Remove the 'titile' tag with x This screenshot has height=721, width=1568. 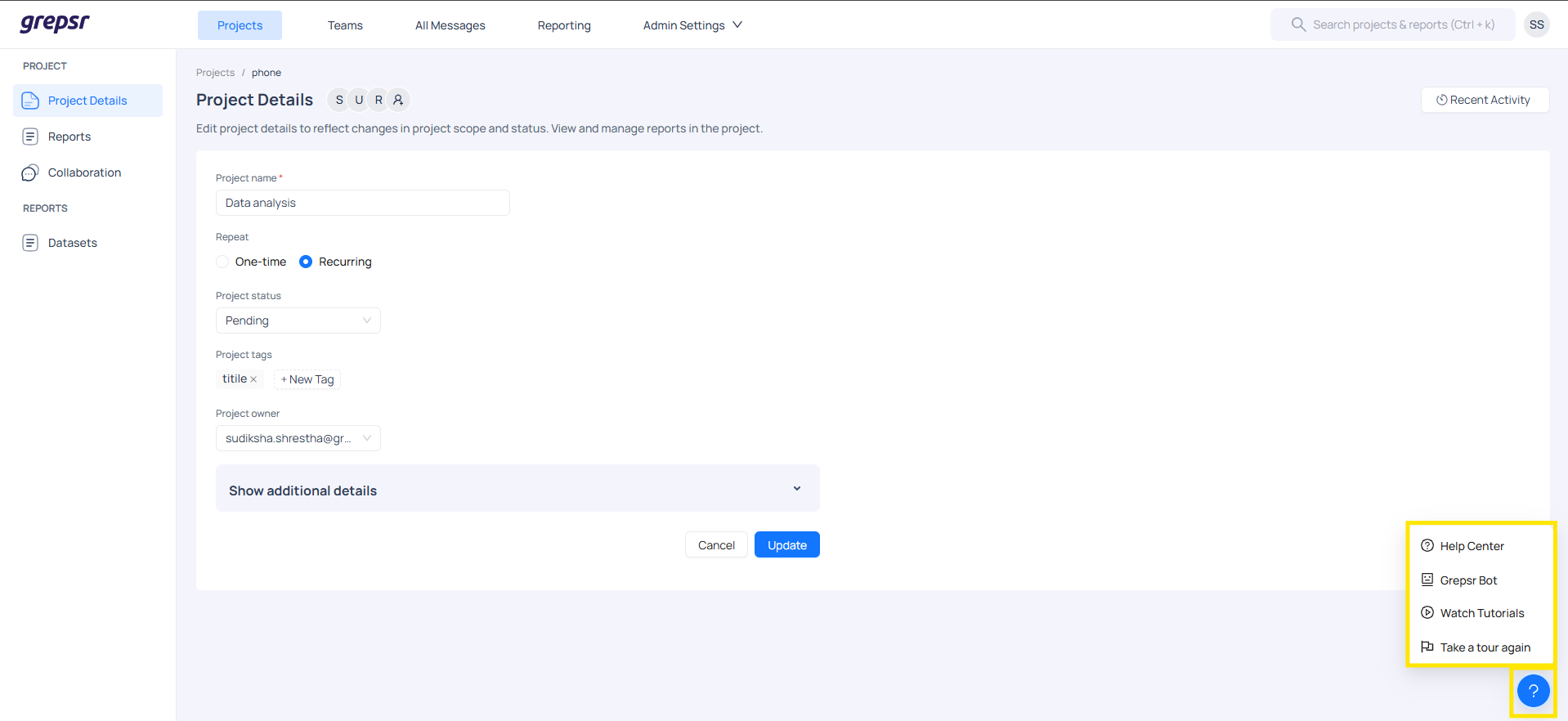click(253, 379)
